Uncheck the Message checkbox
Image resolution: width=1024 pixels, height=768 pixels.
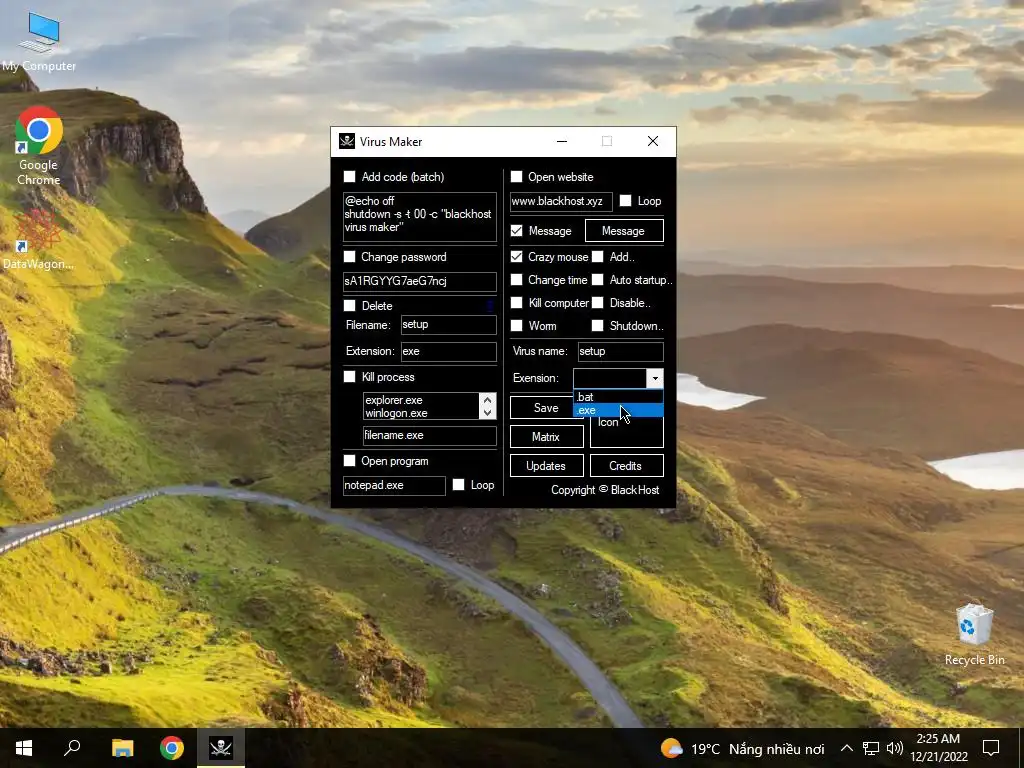[x=517, y=231]
